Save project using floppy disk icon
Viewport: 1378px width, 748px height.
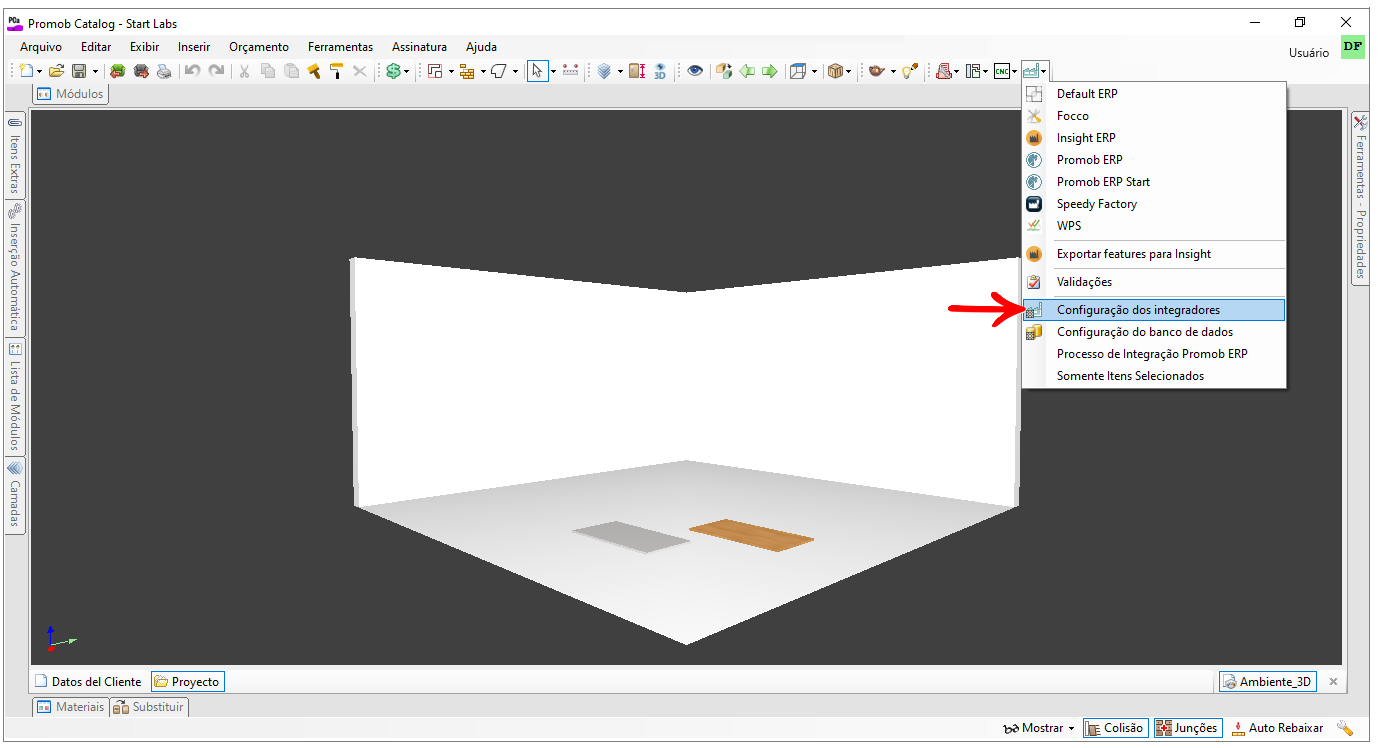79,71
